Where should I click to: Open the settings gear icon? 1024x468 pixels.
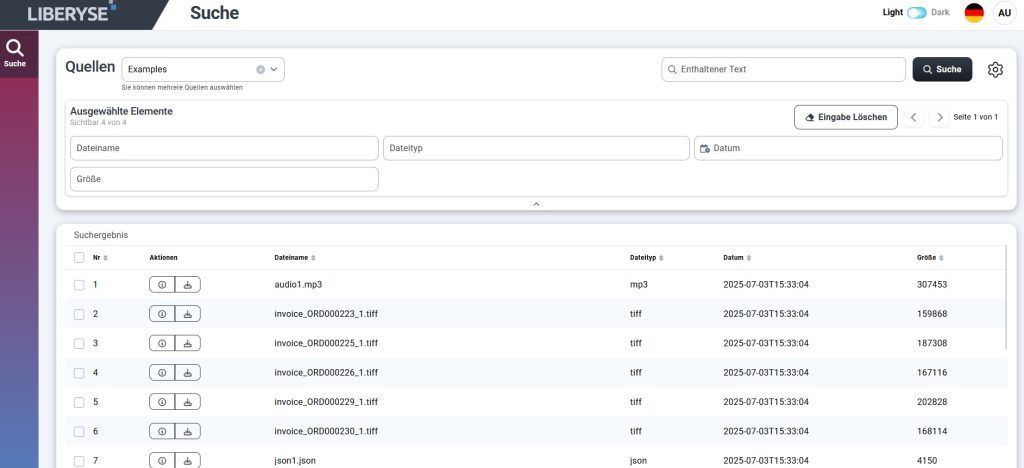994,69
